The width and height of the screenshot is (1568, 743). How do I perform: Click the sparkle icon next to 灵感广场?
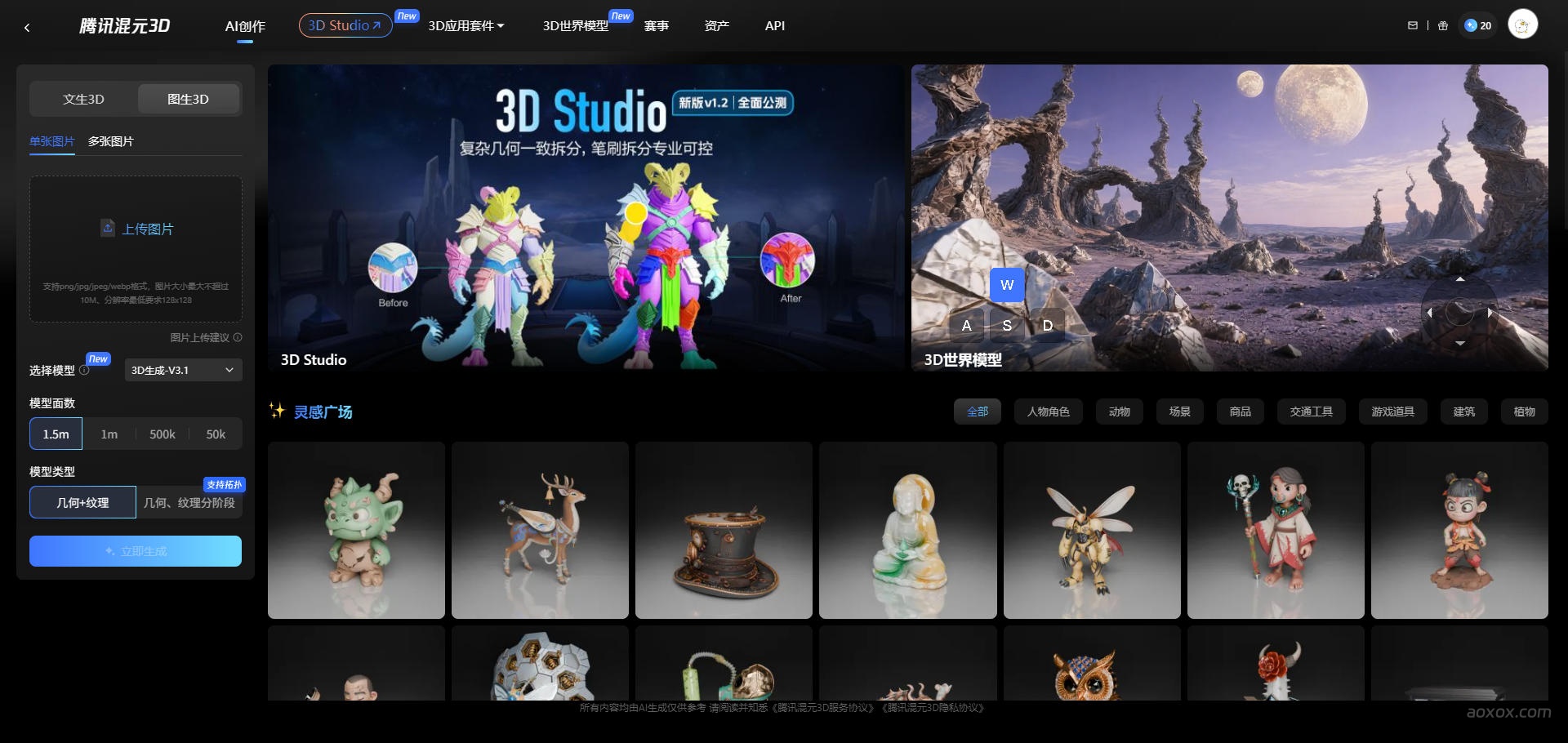coord(277,412)
